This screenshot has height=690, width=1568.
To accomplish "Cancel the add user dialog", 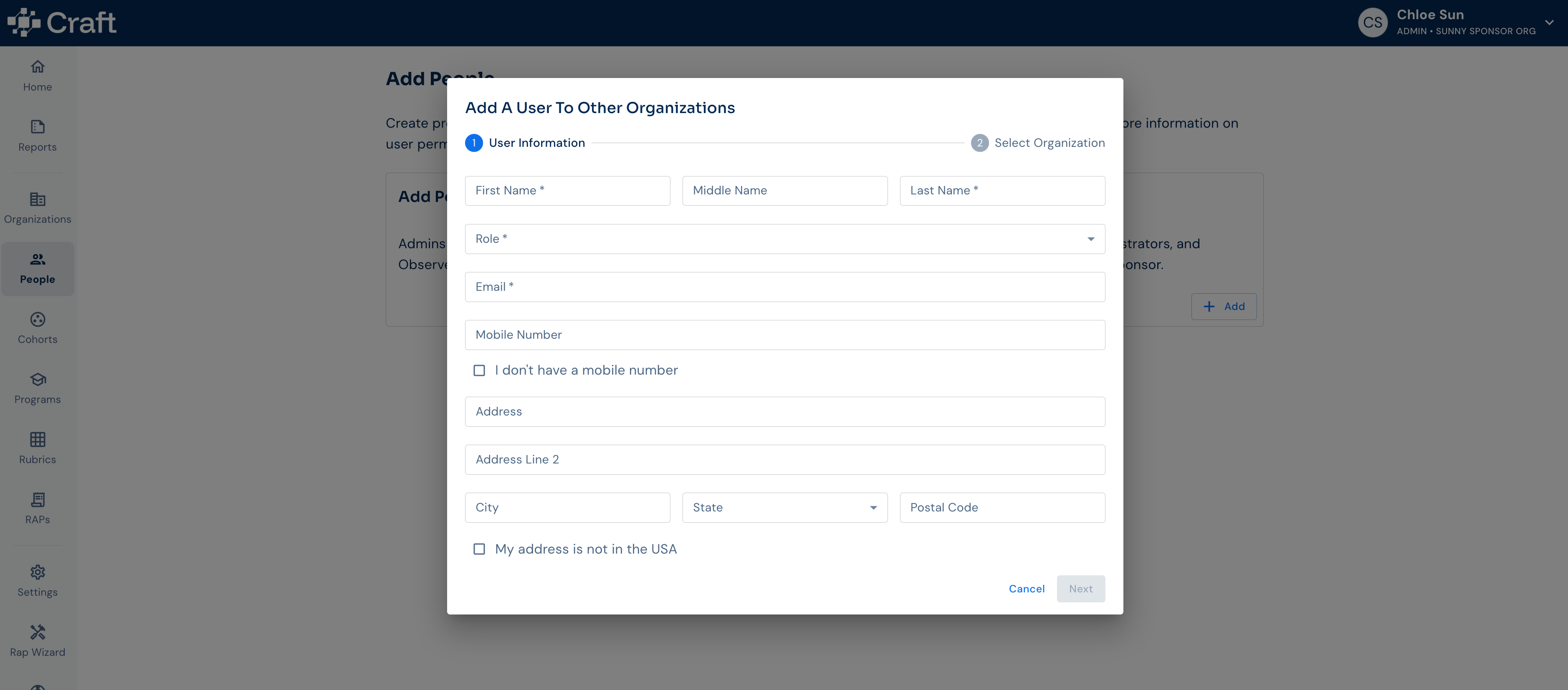I will pyautogui.click(x=1026, y=589).
